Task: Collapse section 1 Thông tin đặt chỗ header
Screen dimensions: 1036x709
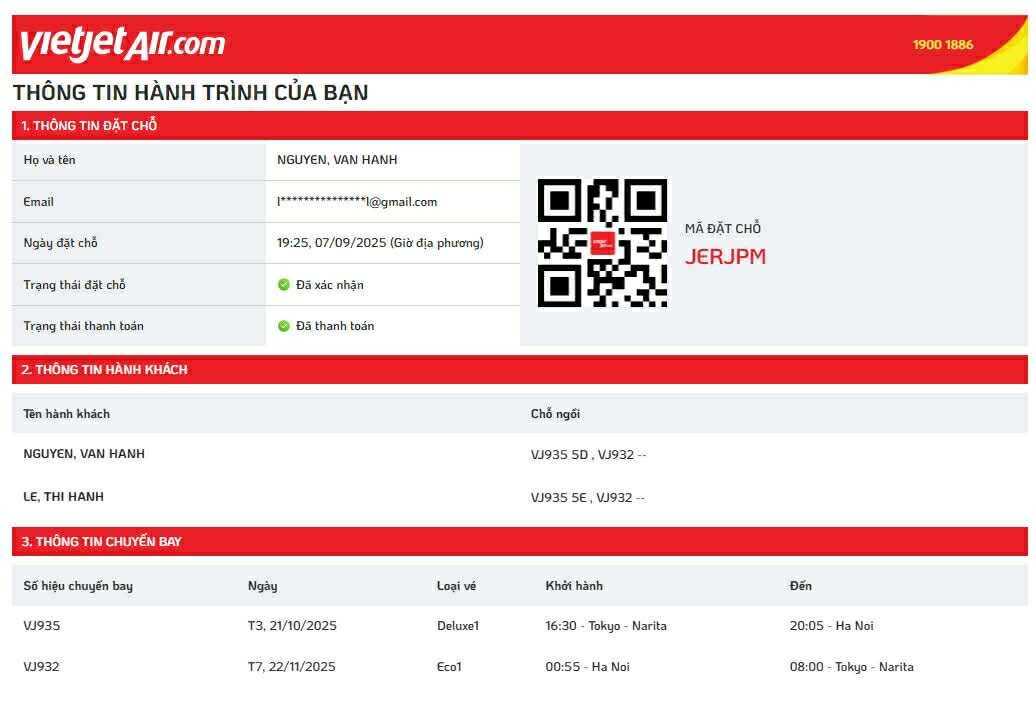Action: (90, 126)
